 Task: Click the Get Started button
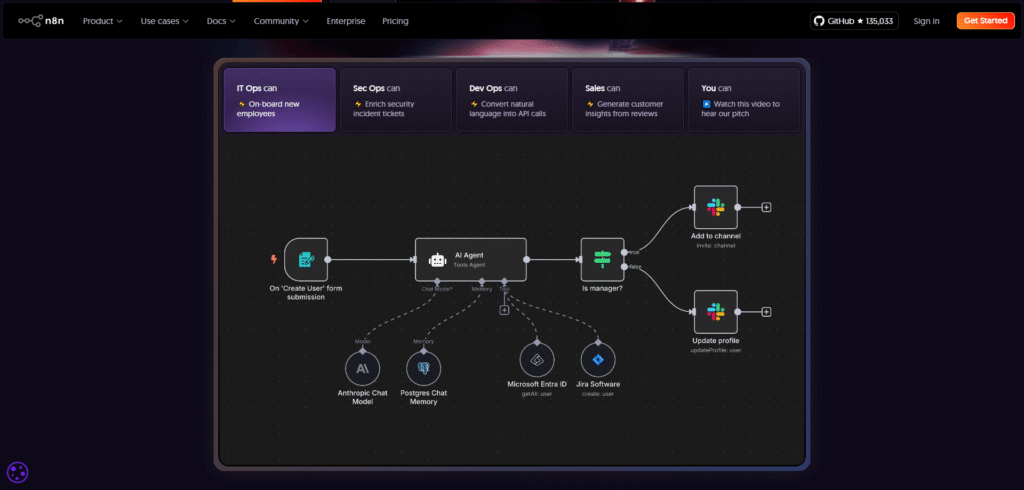coord(985,21)
